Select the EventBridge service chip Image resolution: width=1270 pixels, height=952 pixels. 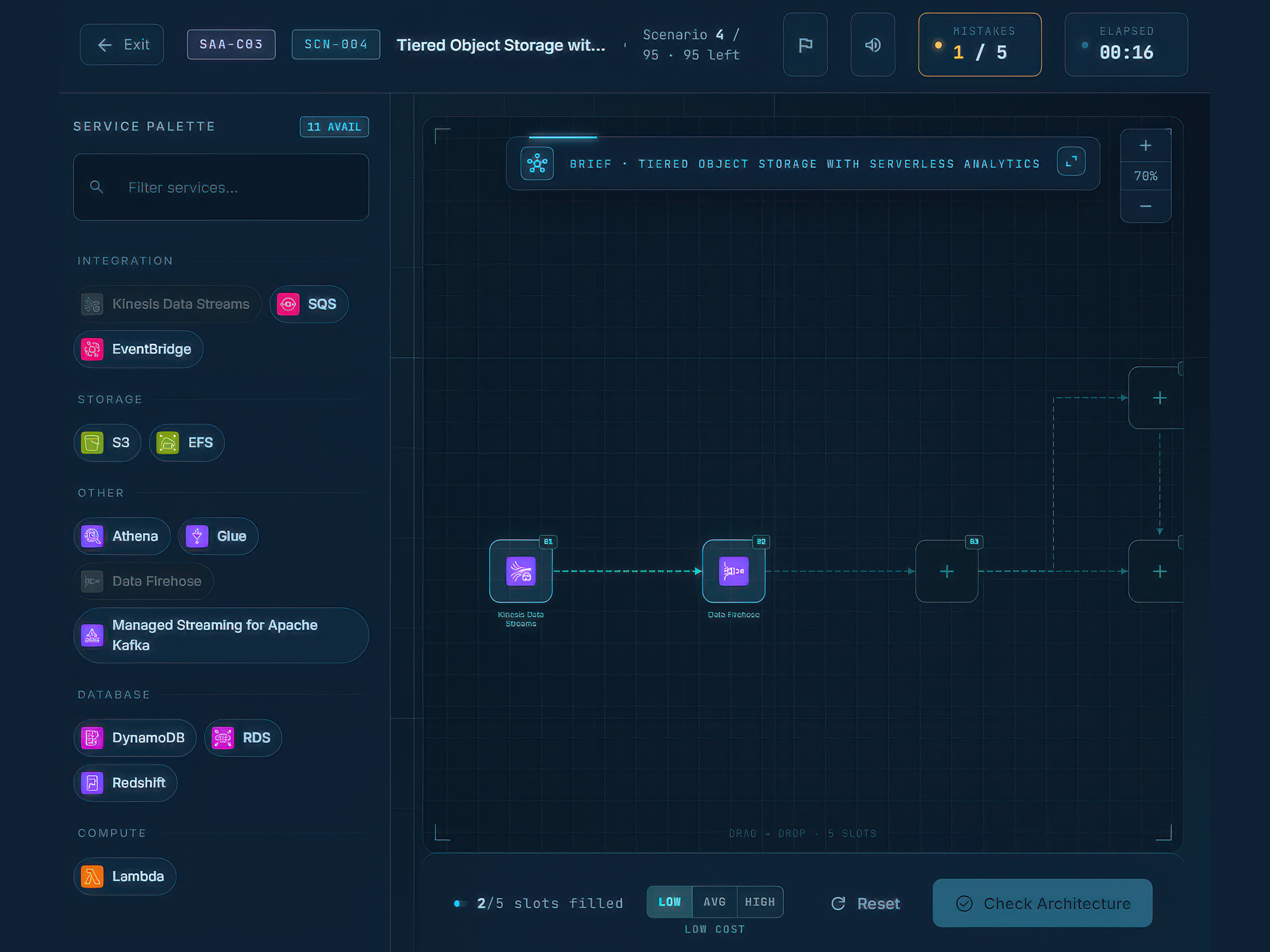[x=139, y=349]
